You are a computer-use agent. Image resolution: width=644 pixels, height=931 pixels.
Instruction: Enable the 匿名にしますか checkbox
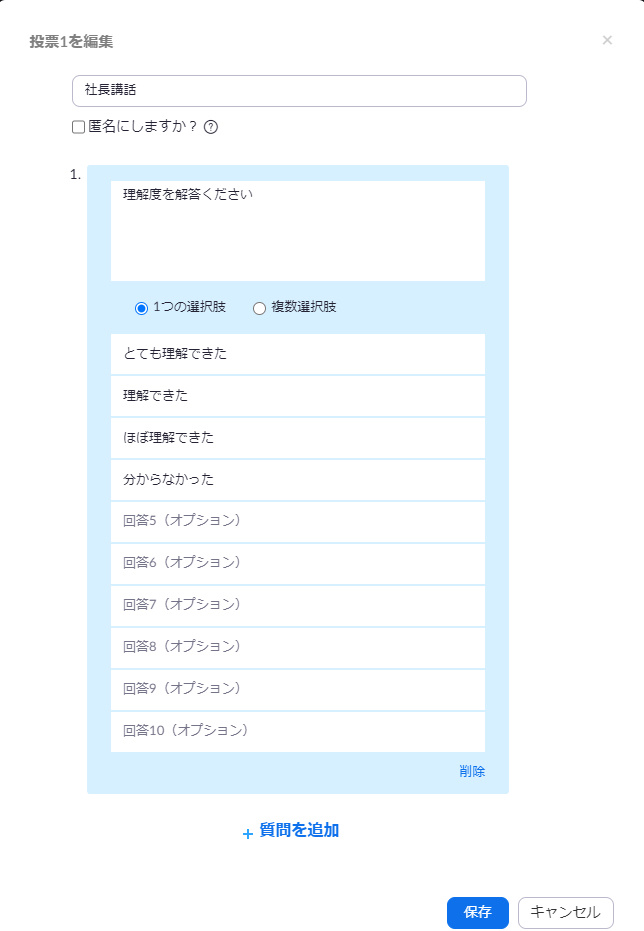tap(78, 127)
